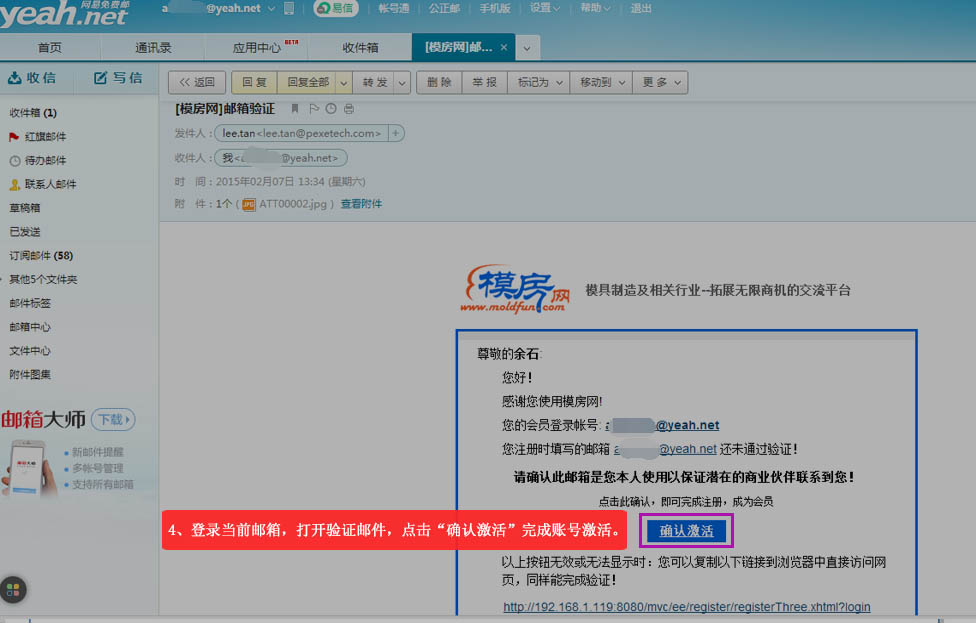This screenshot has height=623, width=976.
Task: Click the 确认激活 button
Action: coord(686,531)
